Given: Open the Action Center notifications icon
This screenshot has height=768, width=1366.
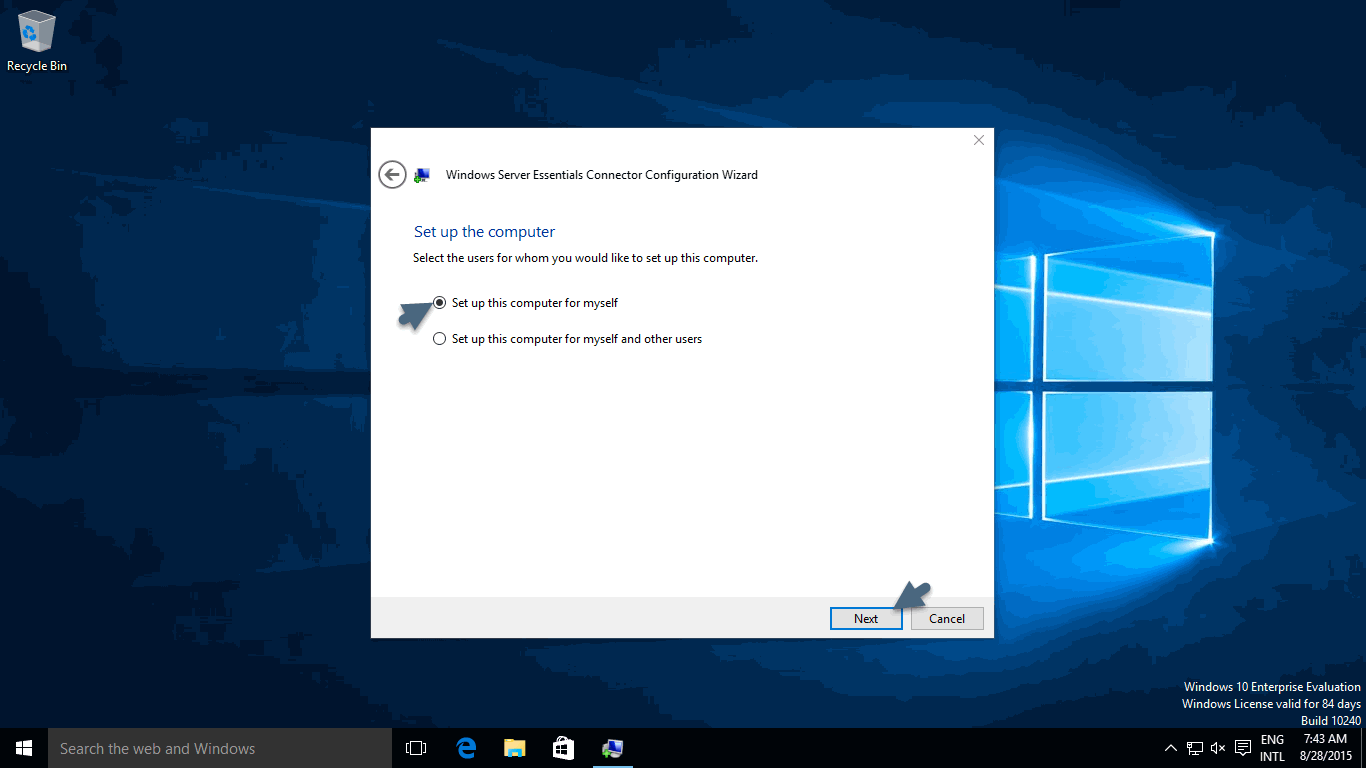Looking at the screenshot, I should 1243,748.
